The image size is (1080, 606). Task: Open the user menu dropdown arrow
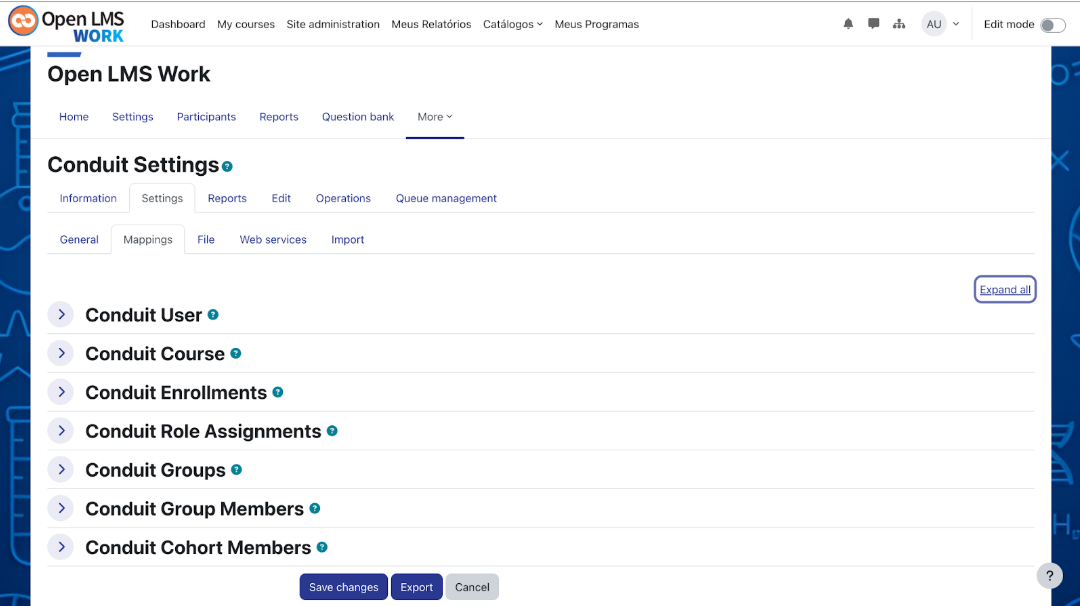[x=956, y=24]
